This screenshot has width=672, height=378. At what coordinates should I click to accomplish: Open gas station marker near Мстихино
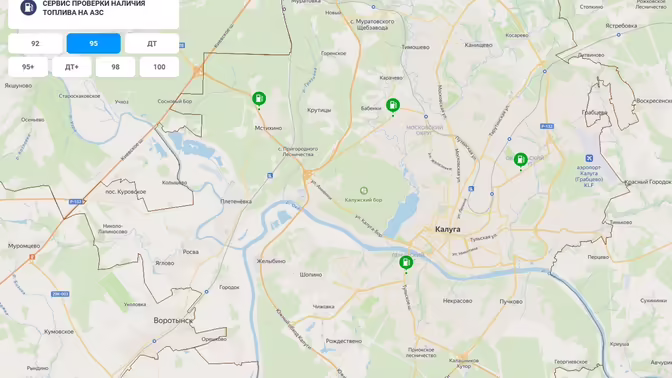click(259, 99)
